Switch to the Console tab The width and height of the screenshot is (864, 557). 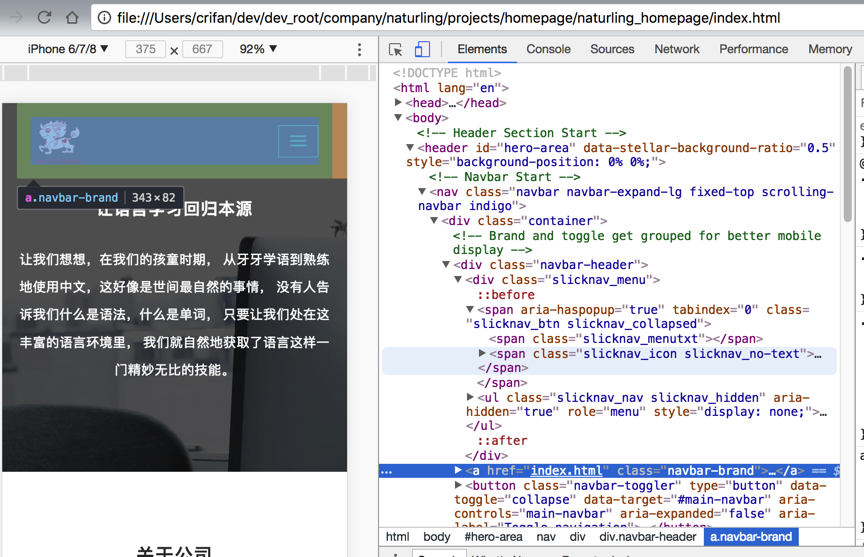click(548, 49)
